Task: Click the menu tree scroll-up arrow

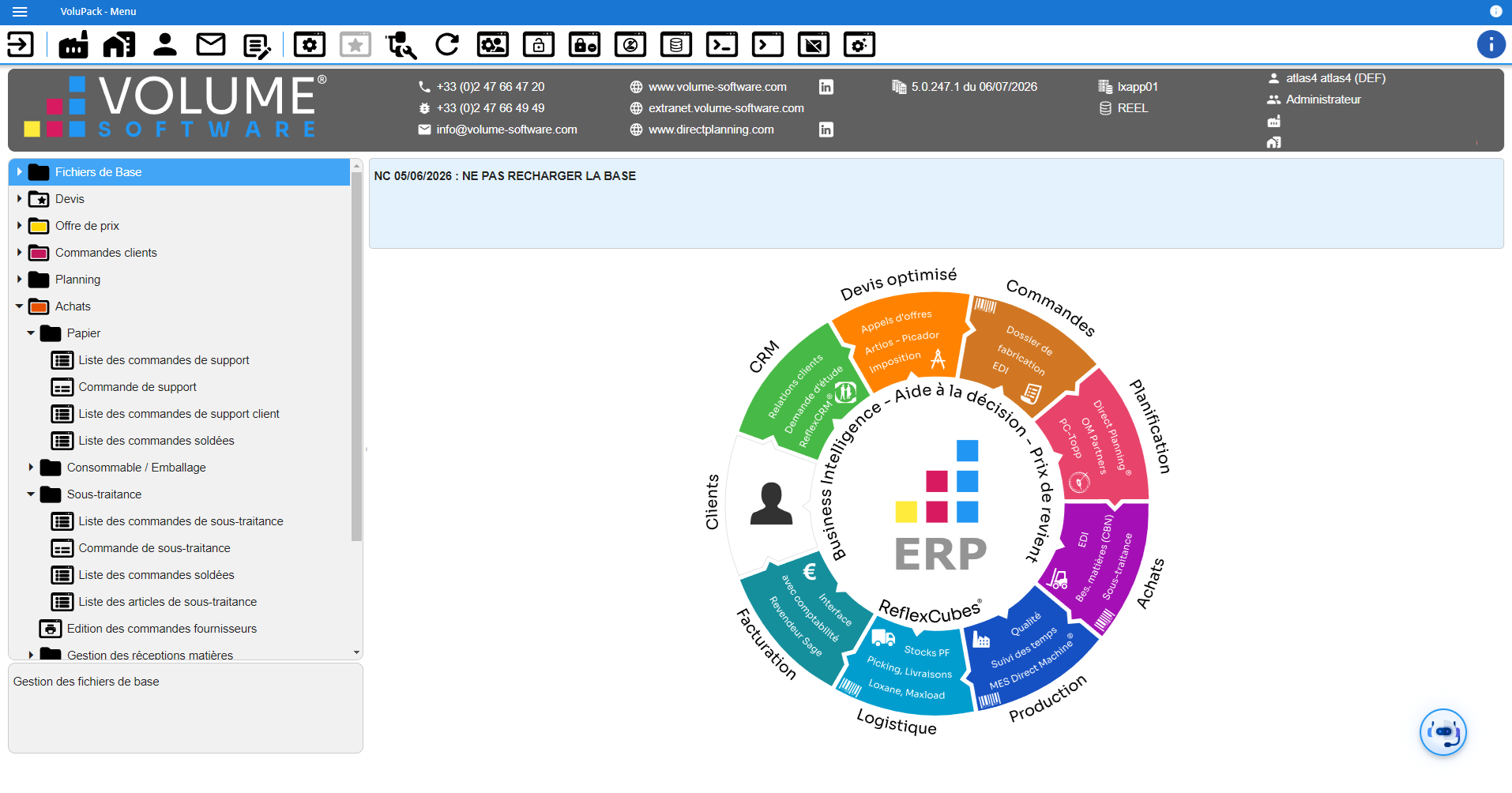Action: [x=357, y=166]
